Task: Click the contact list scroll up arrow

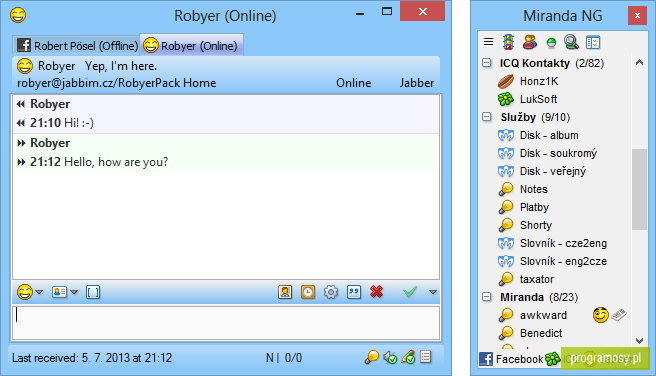Action: [639, 63]
